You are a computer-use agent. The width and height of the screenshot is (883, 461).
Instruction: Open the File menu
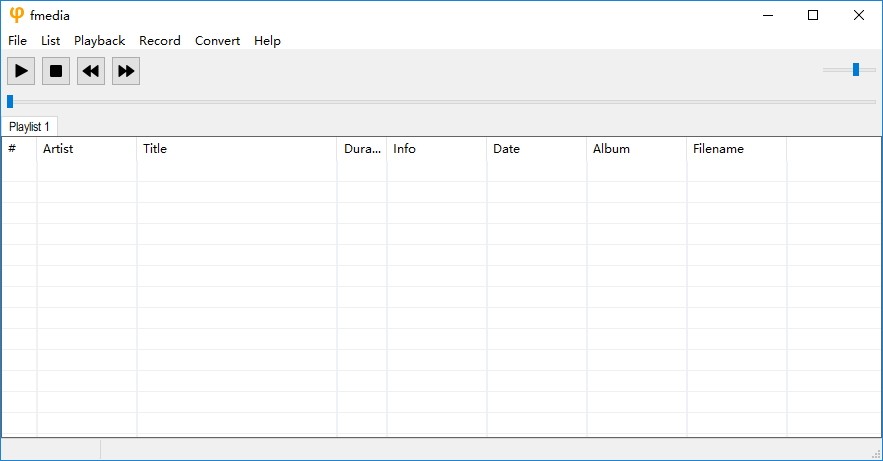17,41
